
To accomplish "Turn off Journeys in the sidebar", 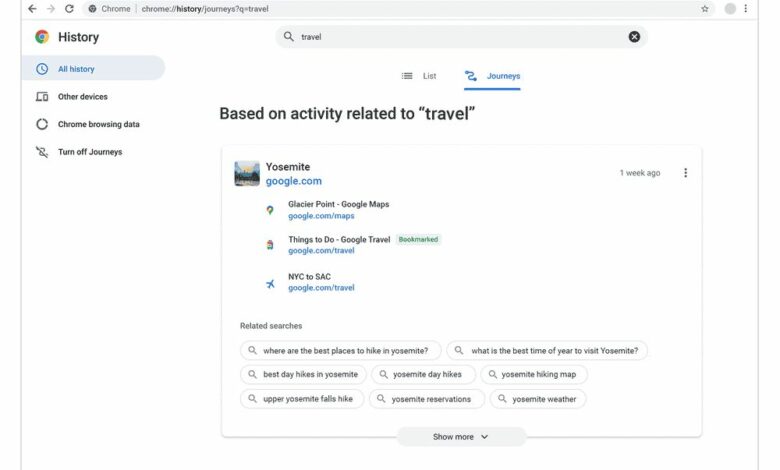I will pos(89,152).
